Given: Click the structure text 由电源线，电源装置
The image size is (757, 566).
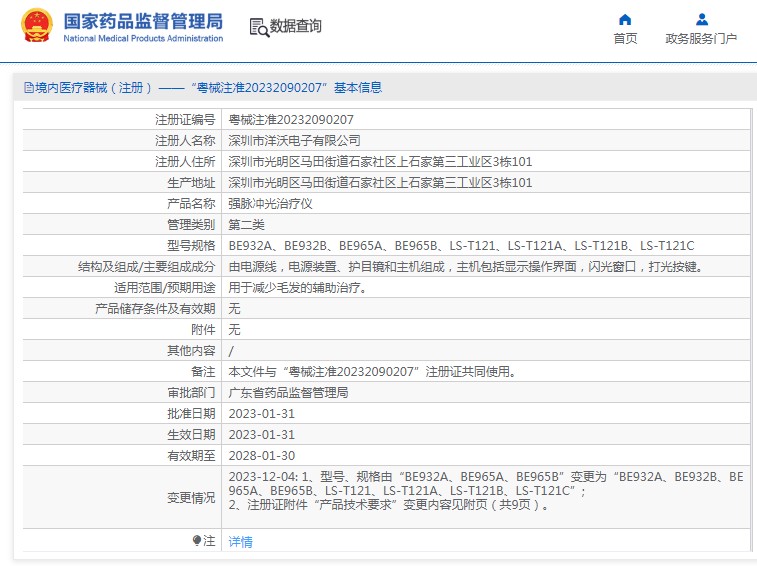Looking at the screenshot, I should pos(465,267).
